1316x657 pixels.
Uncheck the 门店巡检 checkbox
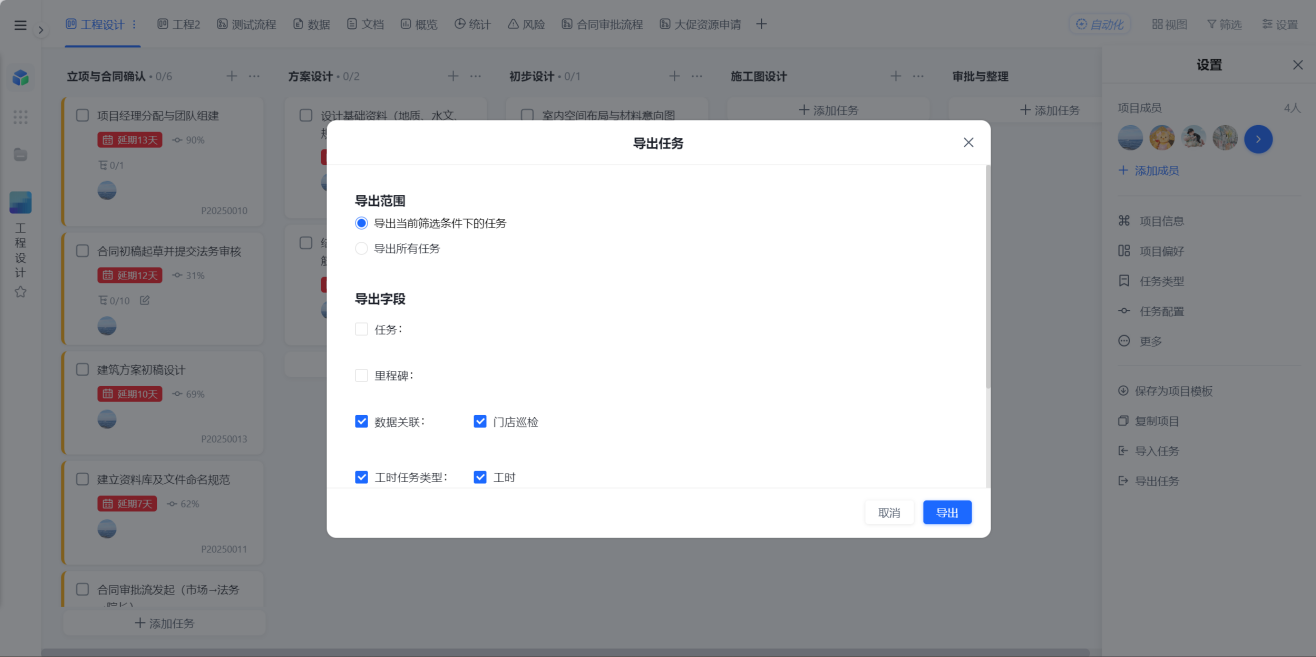[480, 421]
